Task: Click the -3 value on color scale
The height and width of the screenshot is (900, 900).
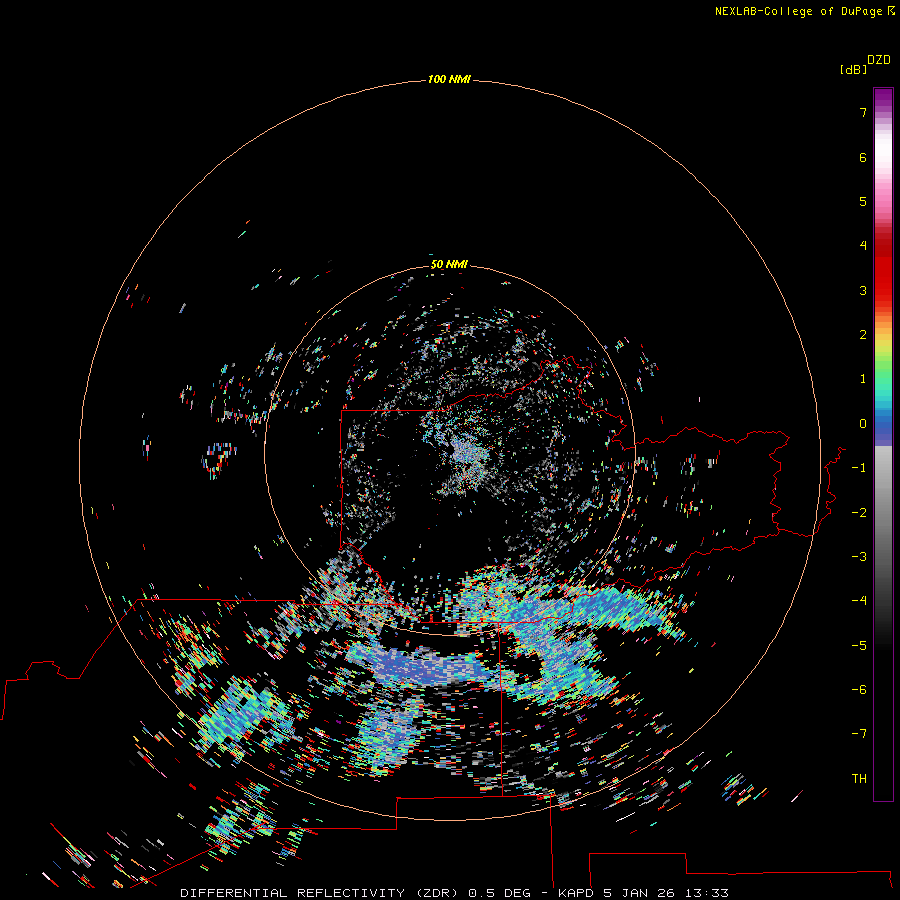Action: pyautogui.click(x=859, y=557)
